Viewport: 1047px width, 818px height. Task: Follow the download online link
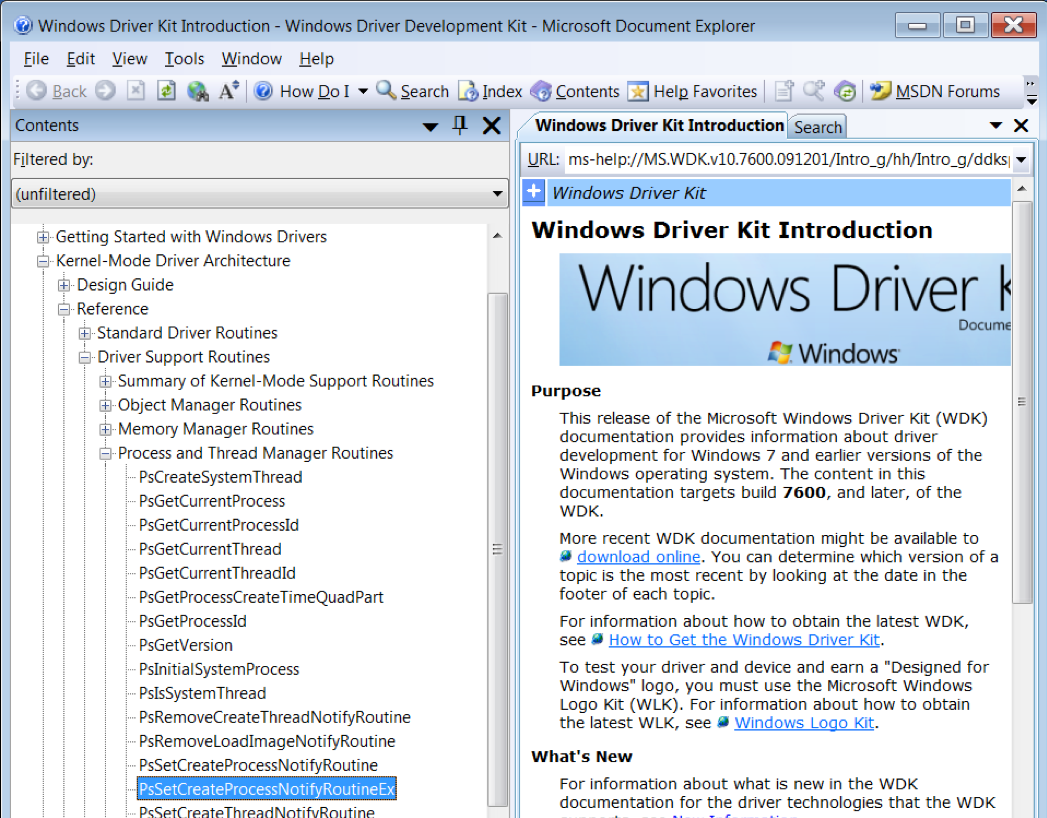coord(638,557)
